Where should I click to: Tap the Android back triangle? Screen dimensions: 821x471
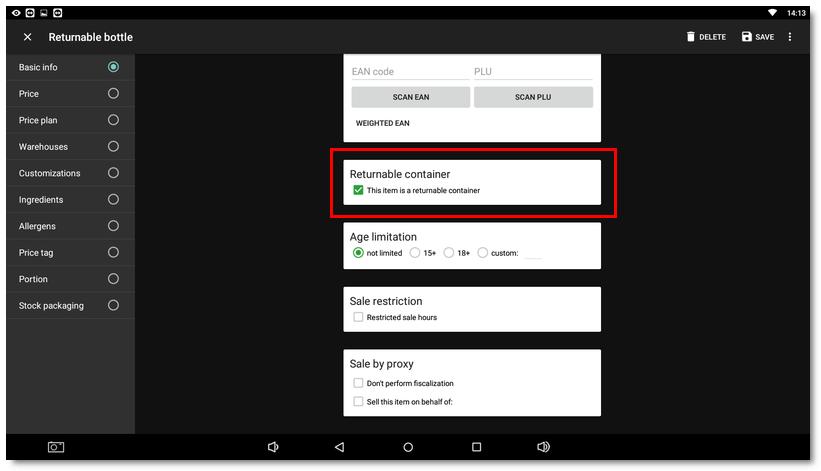(x=340, y=447)
